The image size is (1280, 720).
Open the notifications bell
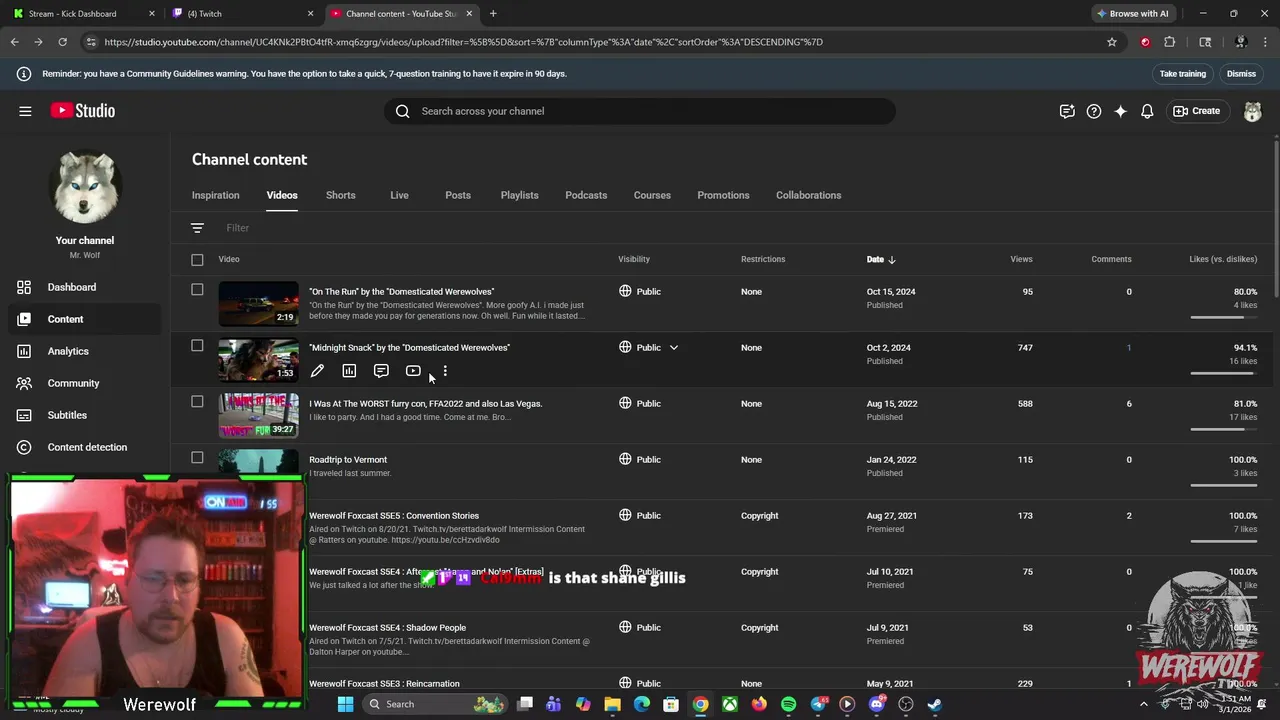pyautogui.click(x=1147, y=111)
